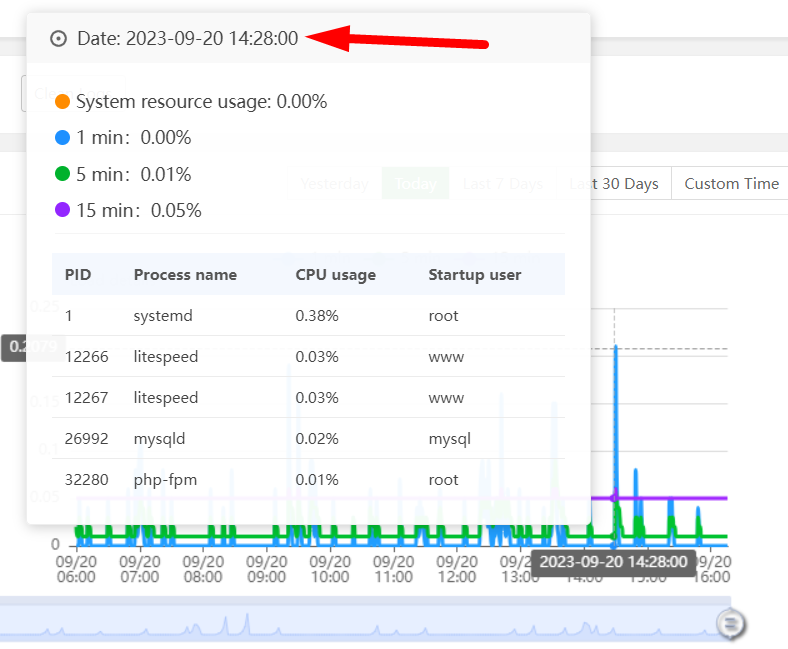Select the Last 30 Days range tab
Viewport: 788px width, 649px height.
click(613, 183)
